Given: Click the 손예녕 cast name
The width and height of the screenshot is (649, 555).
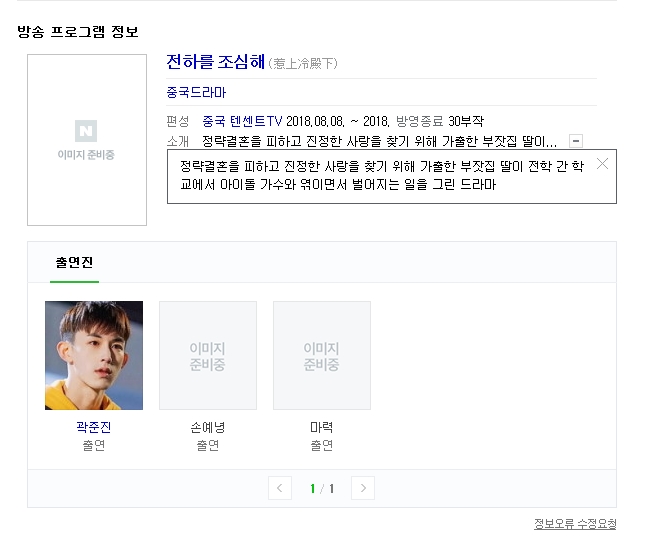Looking at the screenshot, I should (x=208, y=427).
